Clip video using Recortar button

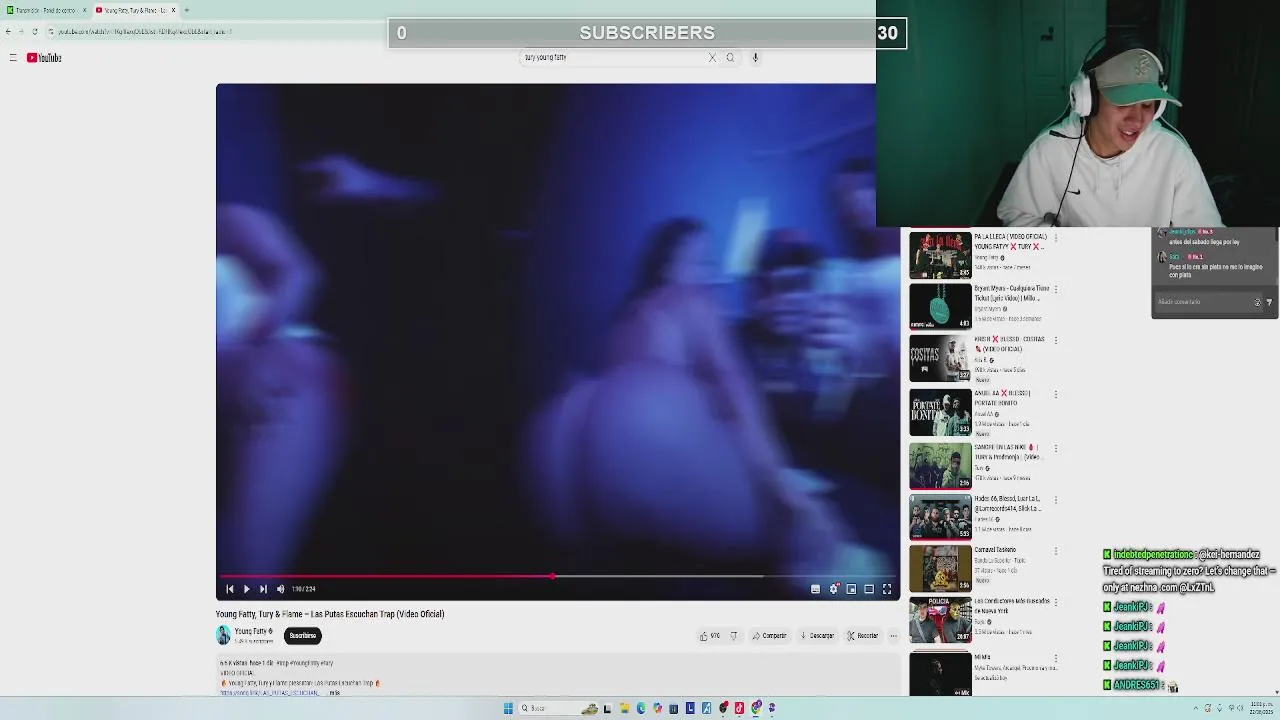(x=862, y=636)
